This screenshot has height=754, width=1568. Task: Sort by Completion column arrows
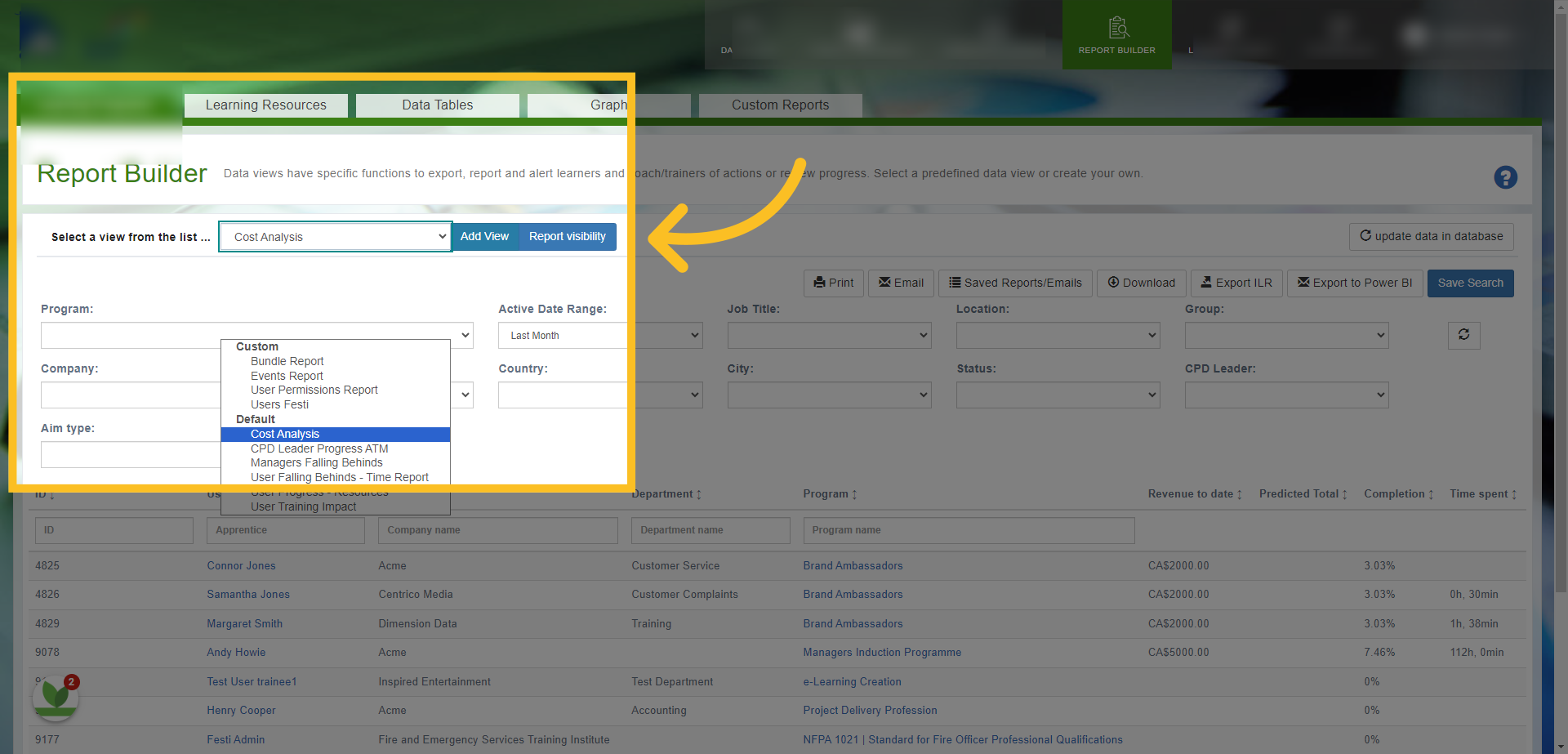coord(1431,494)
